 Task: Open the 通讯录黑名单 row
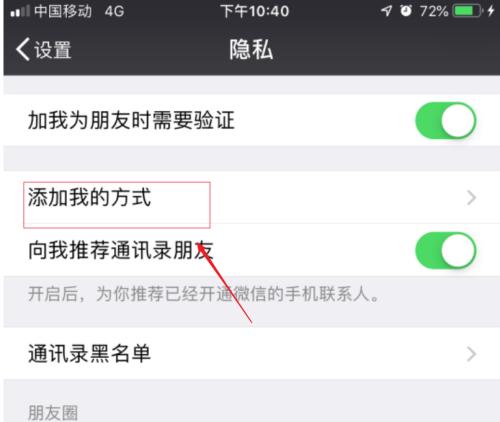[x=252, y=353]
